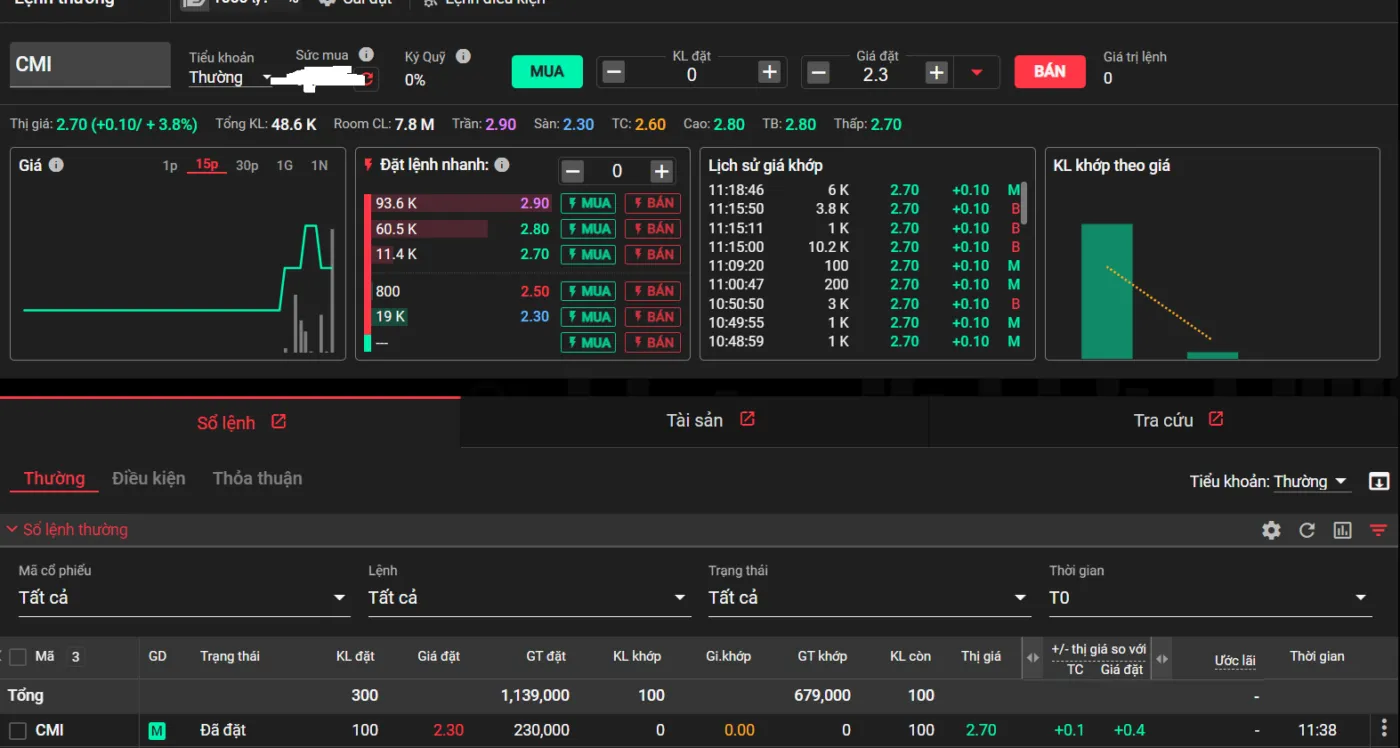Open the three-dot menu for CMI order
The height and width of the screenshot is (748, 1400).
point(1385,729)
